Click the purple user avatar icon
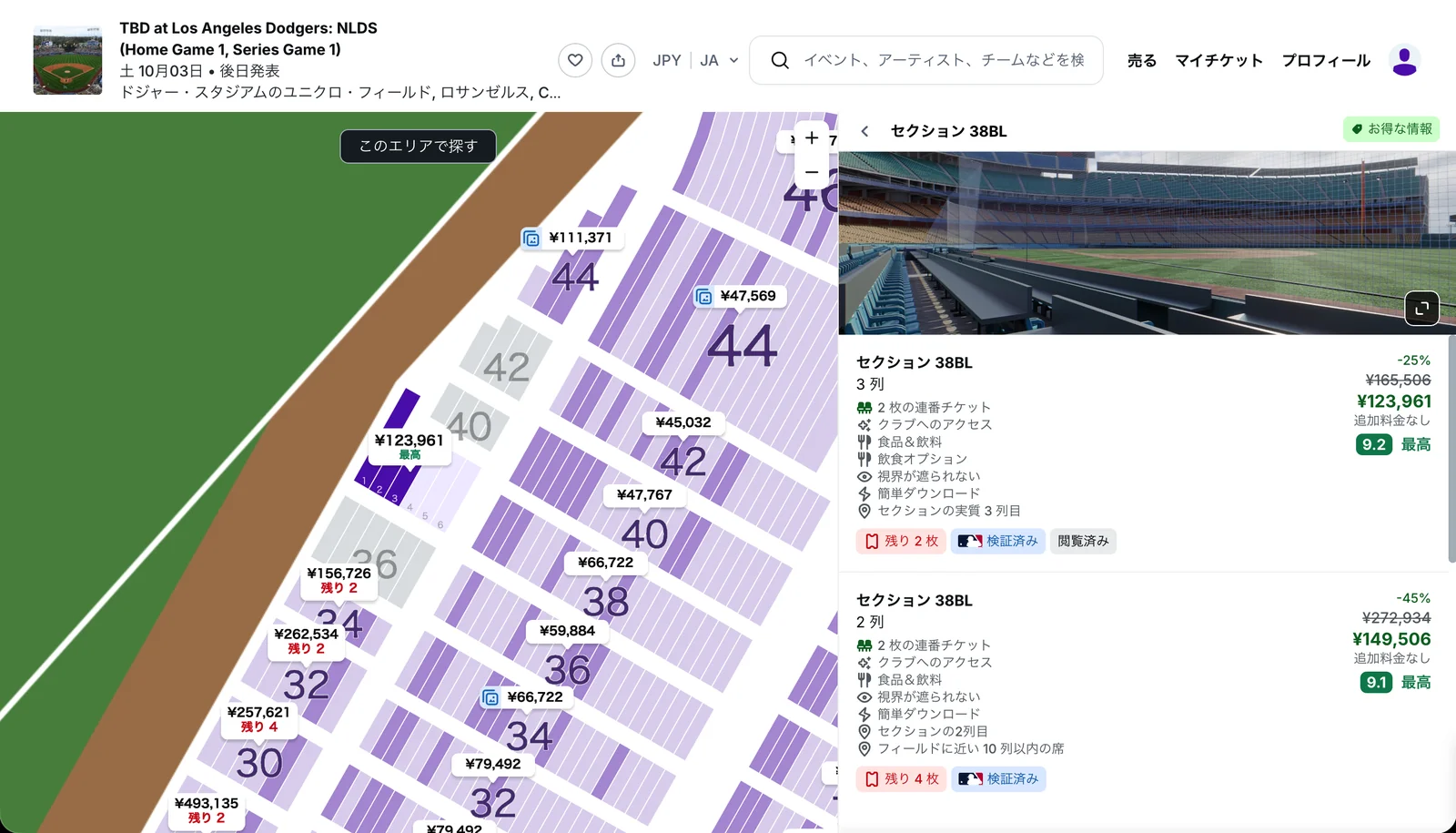Image resolution: width=1456 pixels, height=833 pixels. [x=1405, y=60]
